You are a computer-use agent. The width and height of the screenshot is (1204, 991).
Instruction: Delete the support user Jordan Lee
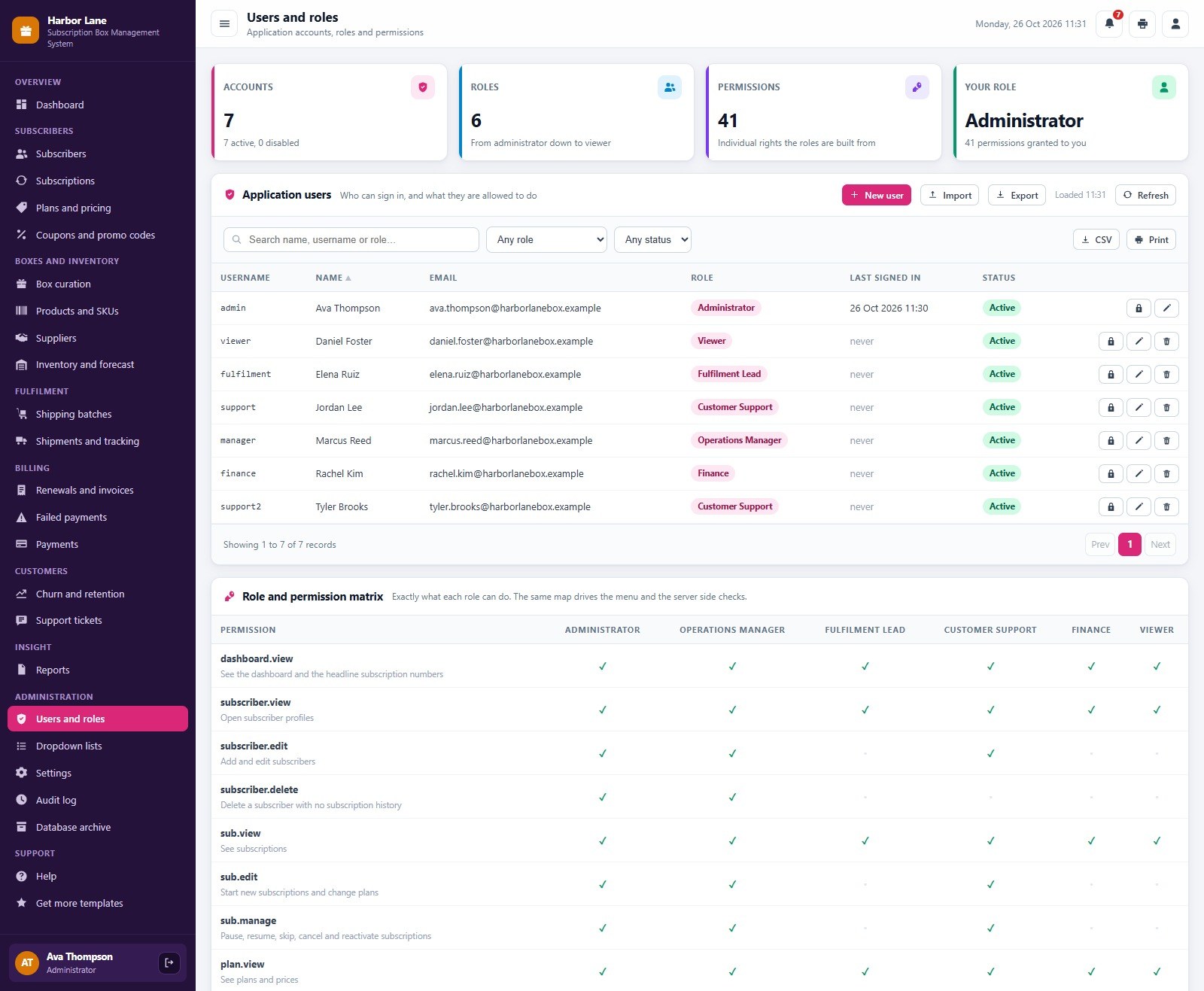click(1166, 407)
